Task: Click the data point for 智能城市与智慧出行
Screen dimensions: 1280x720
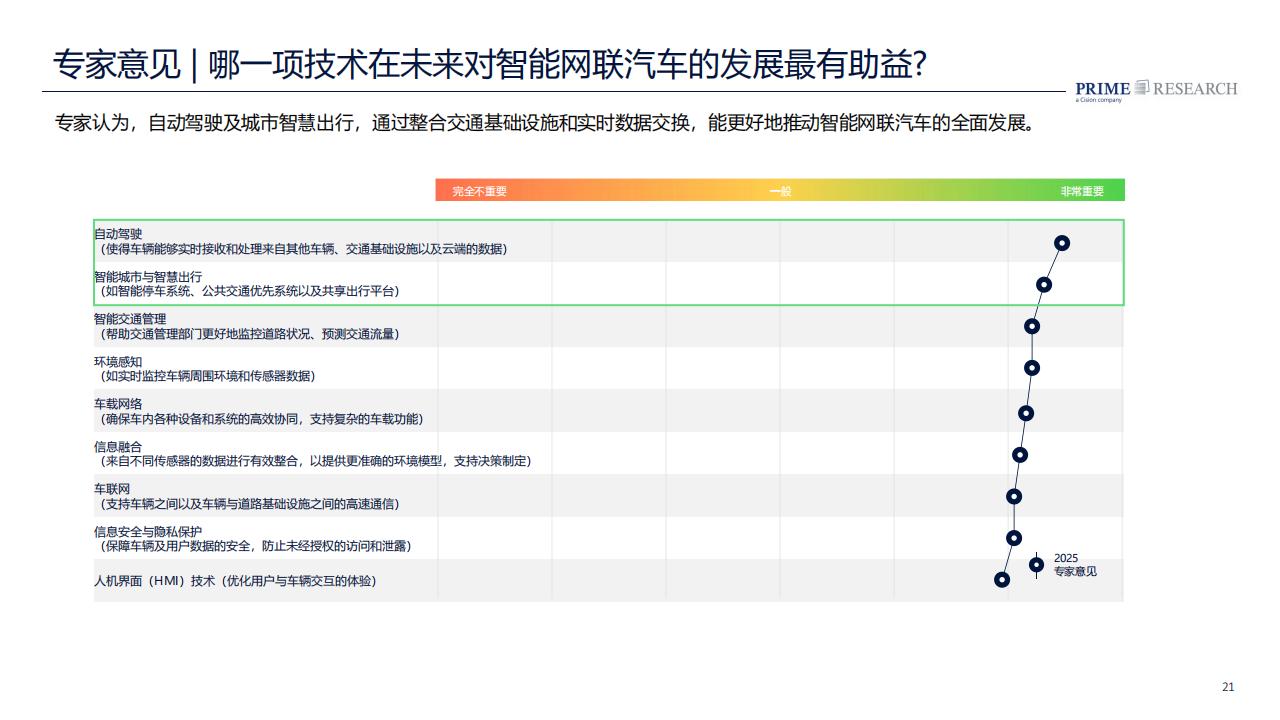Action: click(1044, 285)
